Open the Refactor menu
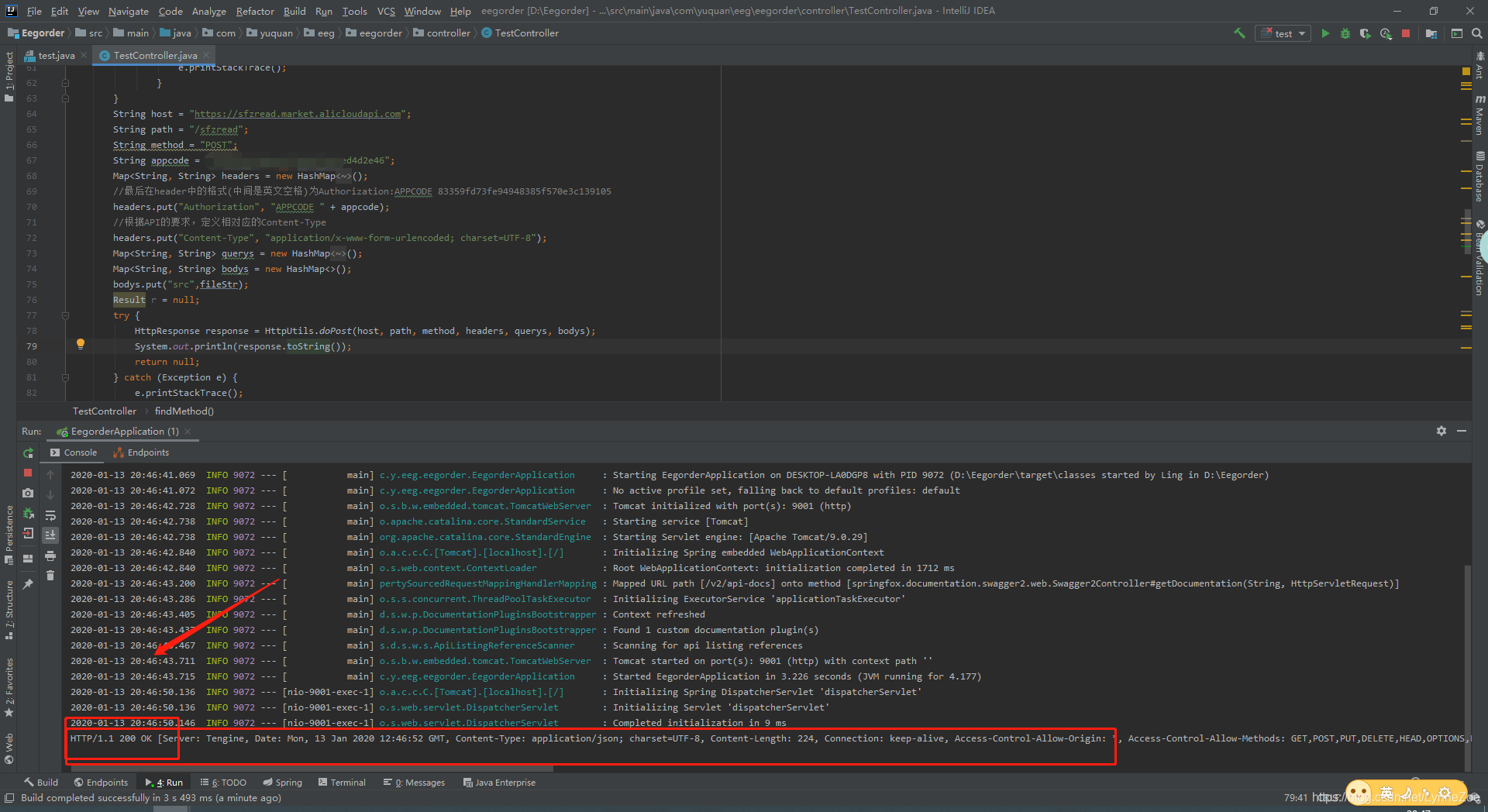The image size is (1488, 812). tap(255, 11)
